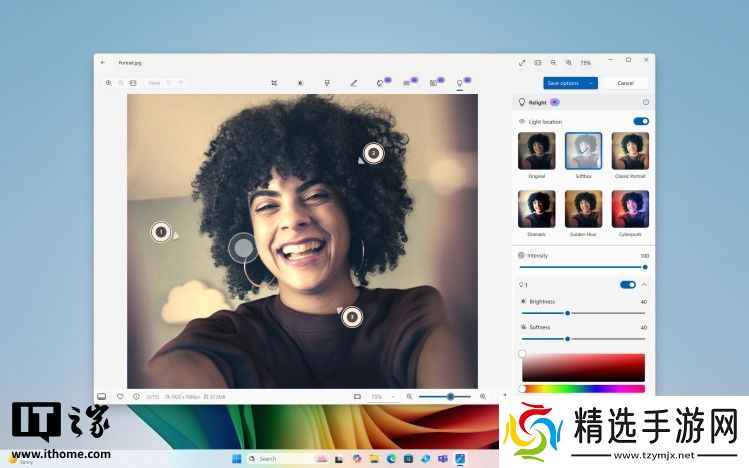Expand the Save options dropdown arrow
This screenshot has width=749, height=468.
tap(592, 82)
